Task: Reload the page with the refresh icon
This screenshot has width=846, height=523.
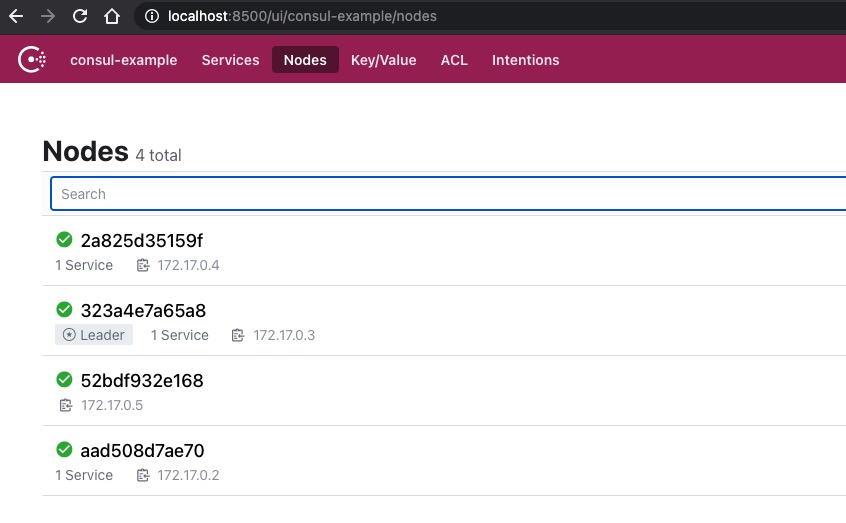Action: pos(80,16)
